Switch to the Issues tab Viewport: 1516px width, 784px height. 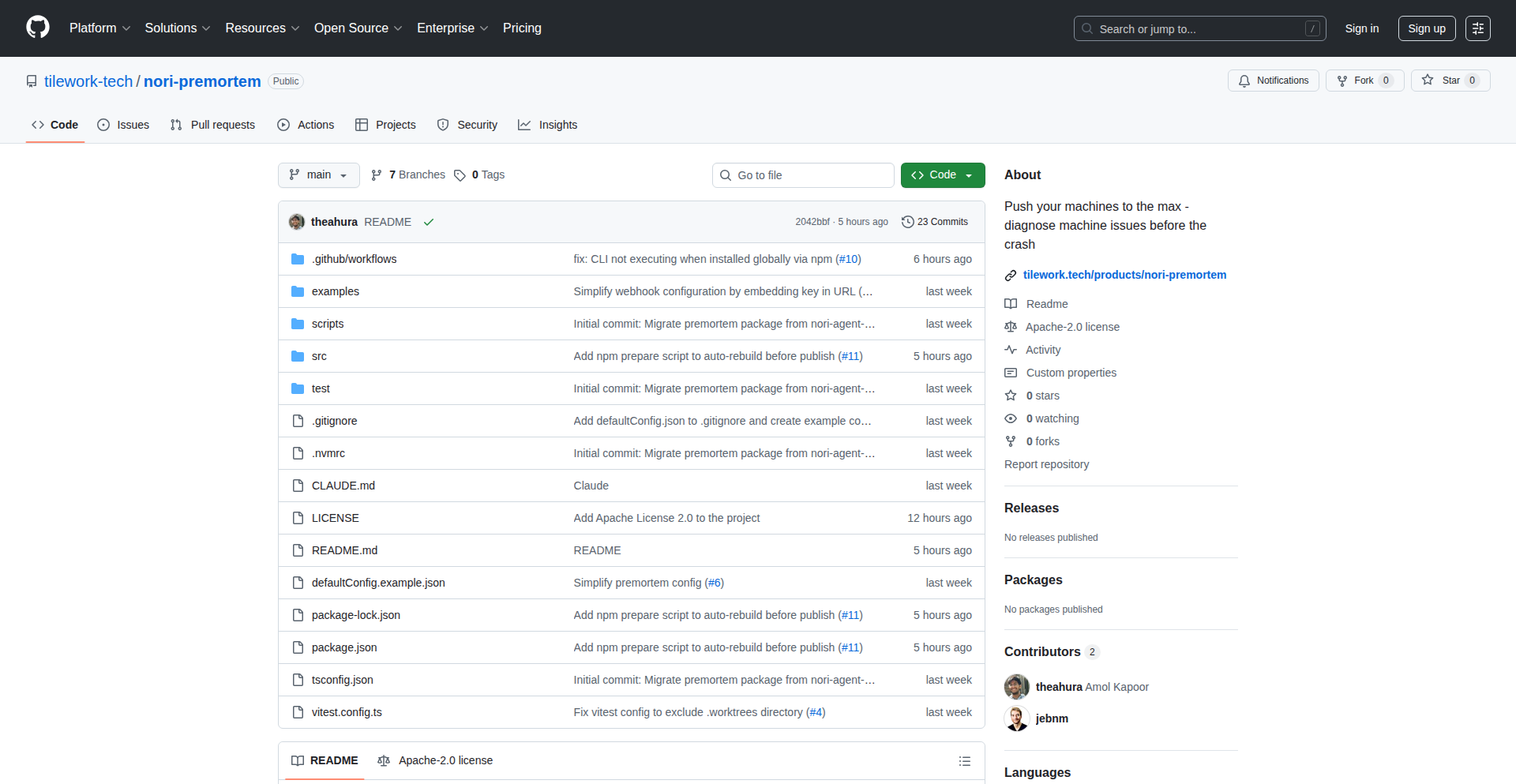123,125
